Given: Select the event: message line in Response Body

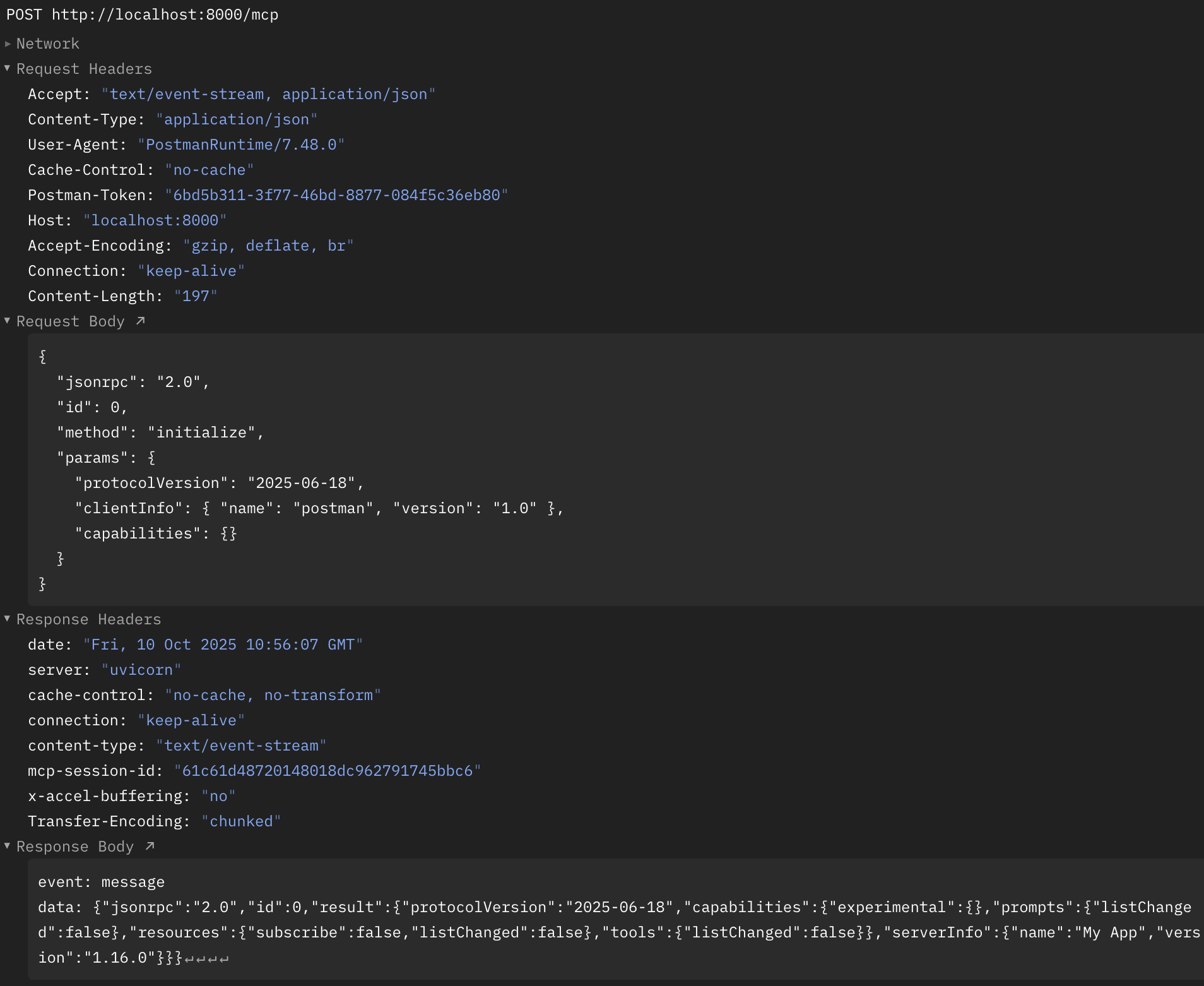Looking at the screenshot, I should coord(101,881).
